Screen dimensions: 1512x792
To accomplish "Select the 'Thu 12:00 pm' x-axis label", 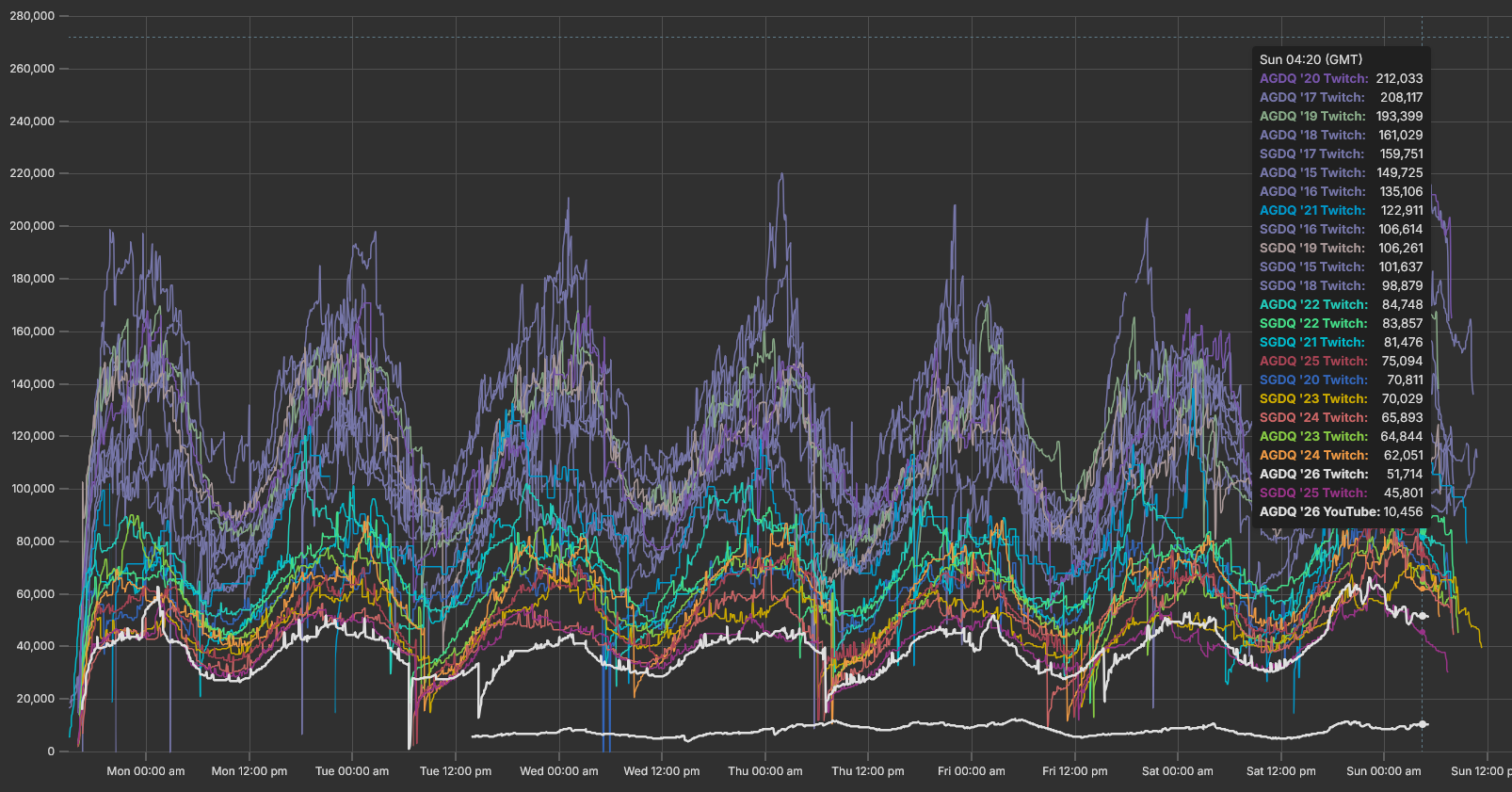I will [x=868, y=771].
